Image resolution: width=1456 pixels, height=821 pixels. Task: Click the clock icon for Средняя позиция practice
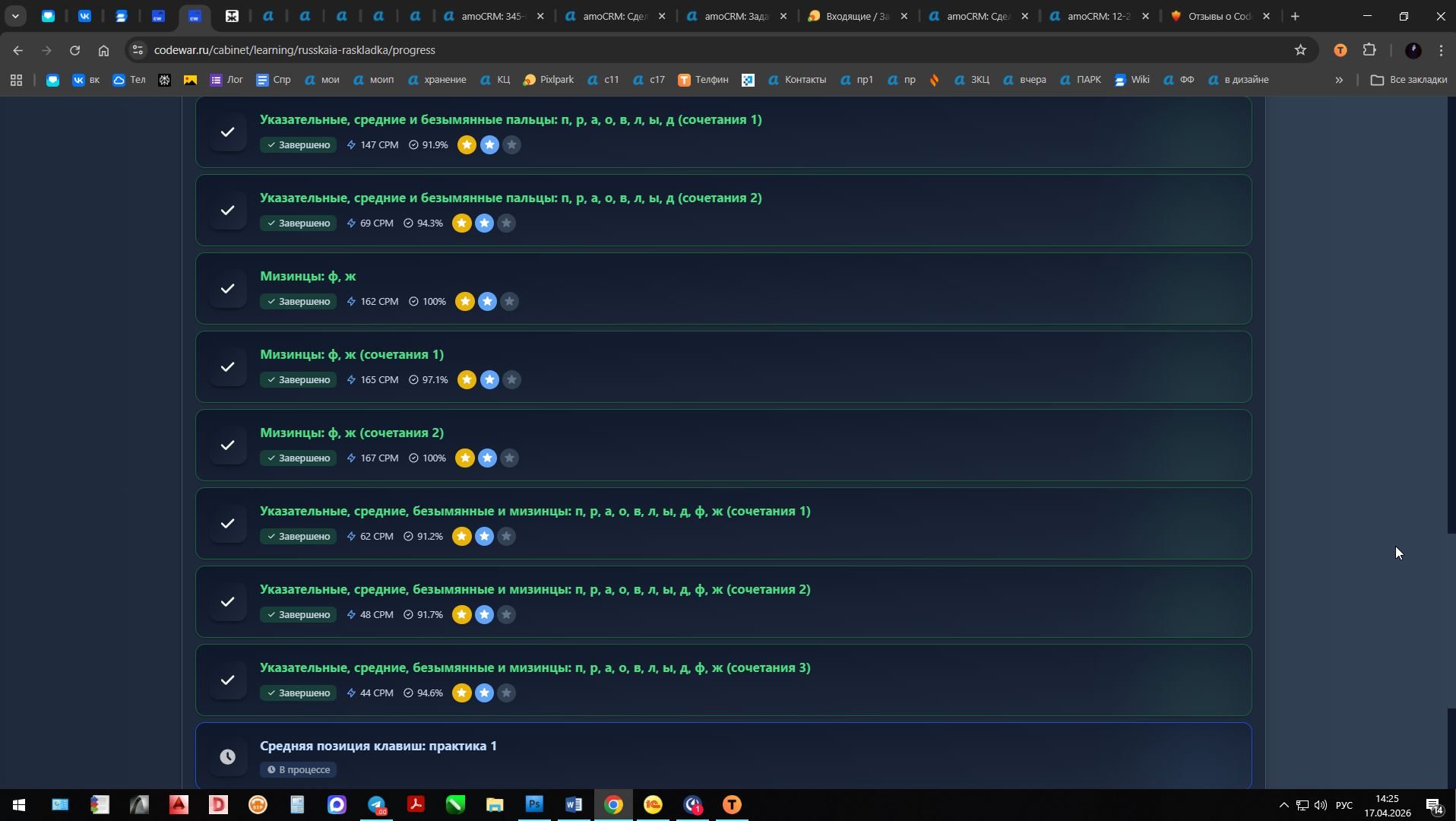pyautogui.click(x=227, y=756)
